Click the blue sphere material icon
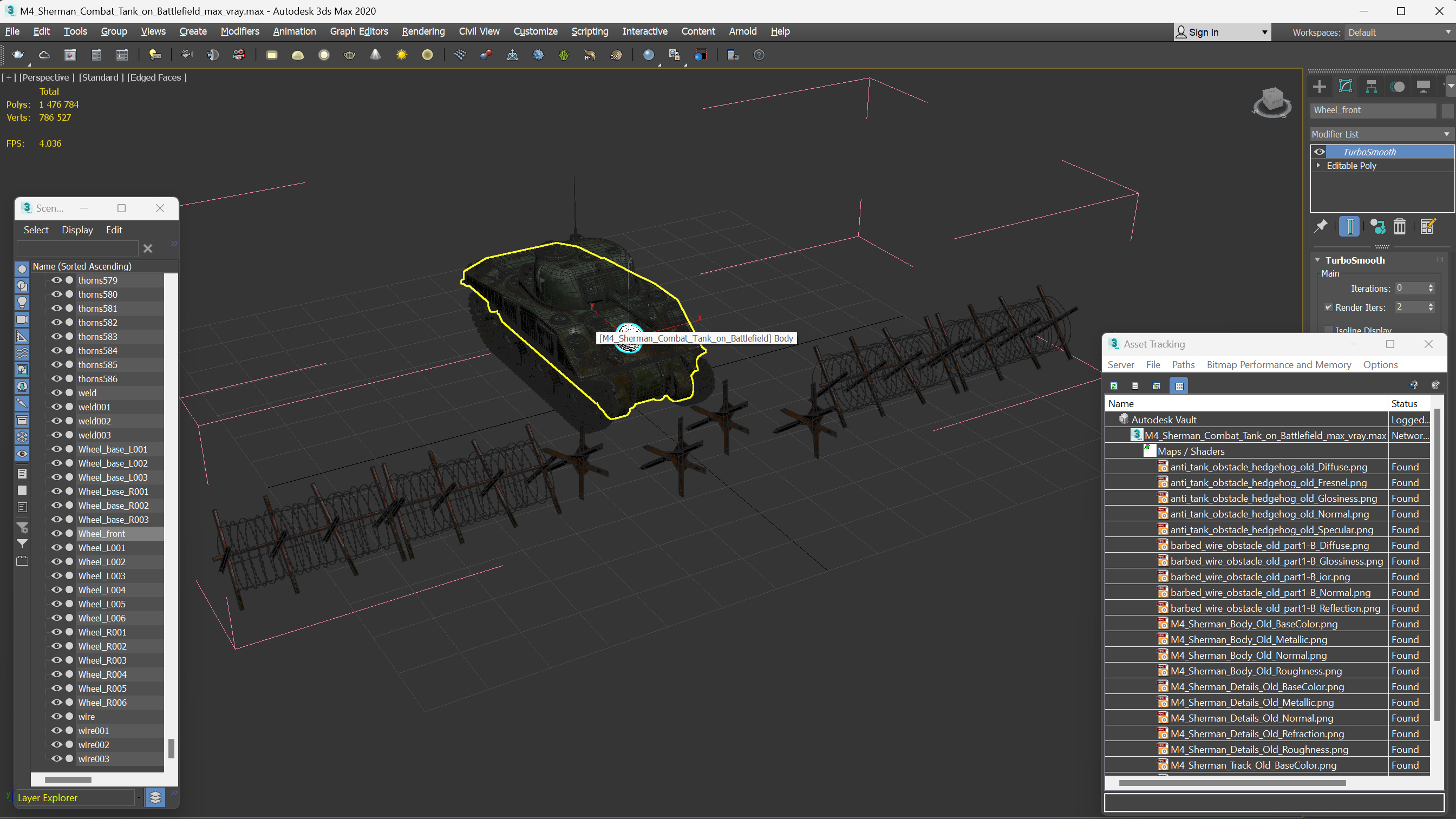This screenshot has width=1456, height=819. (x=648, y=55)
